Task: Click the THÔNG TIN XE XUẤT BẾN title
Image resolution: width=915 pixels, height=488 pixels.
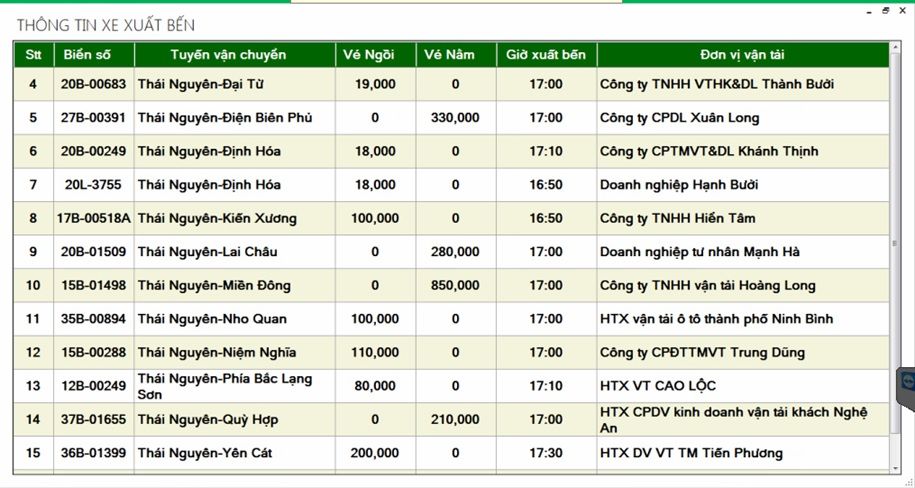Action: 106,26
